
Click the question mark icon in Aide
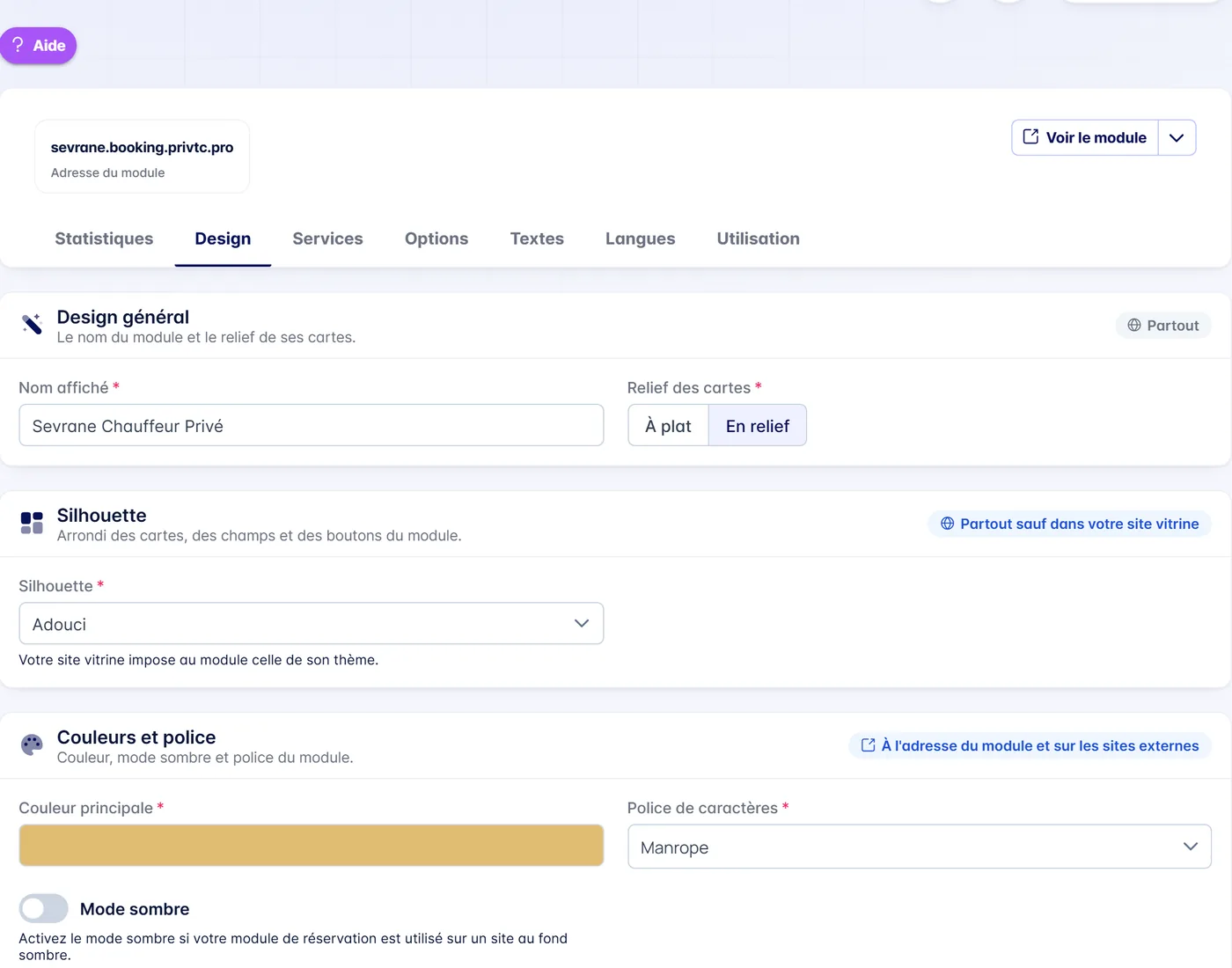(18, 45)
